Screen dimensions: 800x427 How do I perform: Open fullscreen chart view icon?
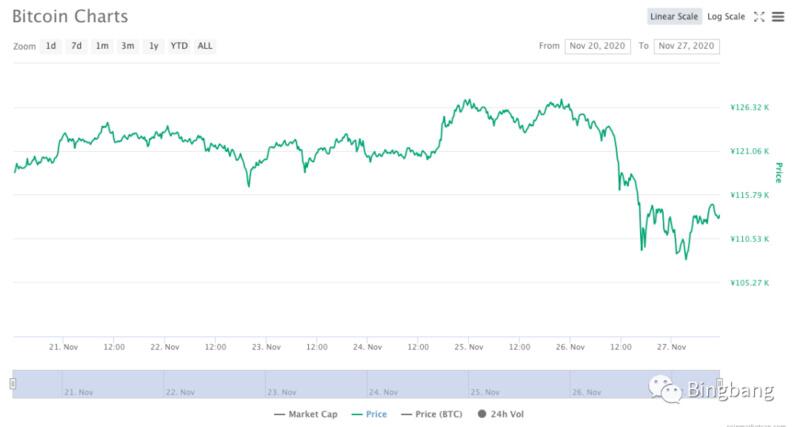click(759, 17)
